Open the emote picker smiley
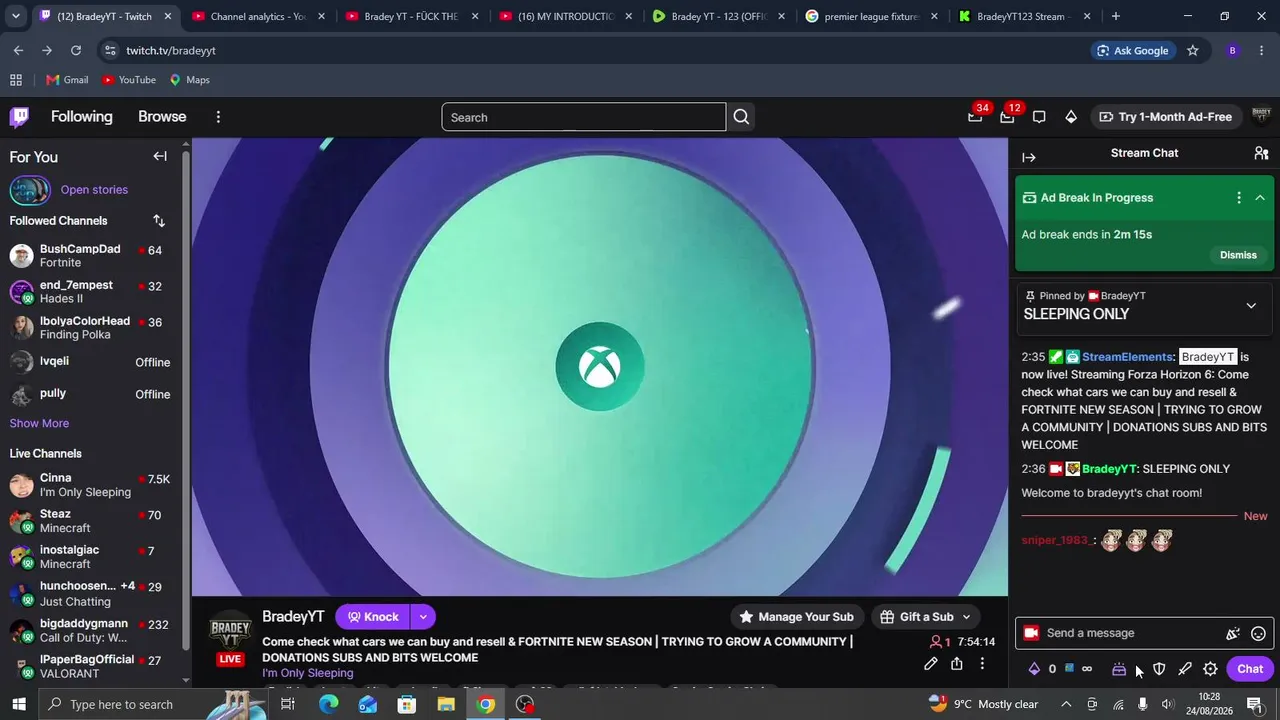Image resolution: width=1280 pixels, height=720 pixels. pyautogui.click(x=1259, y=633)
